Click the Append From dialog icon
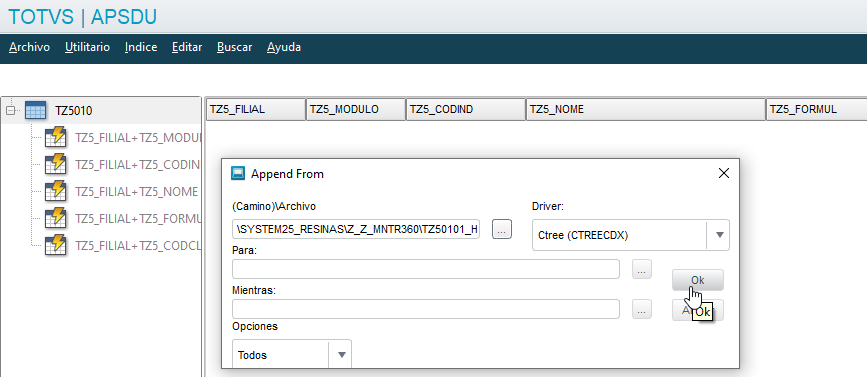The width and height of the screenshot is (867, 377). coord(238,174)
